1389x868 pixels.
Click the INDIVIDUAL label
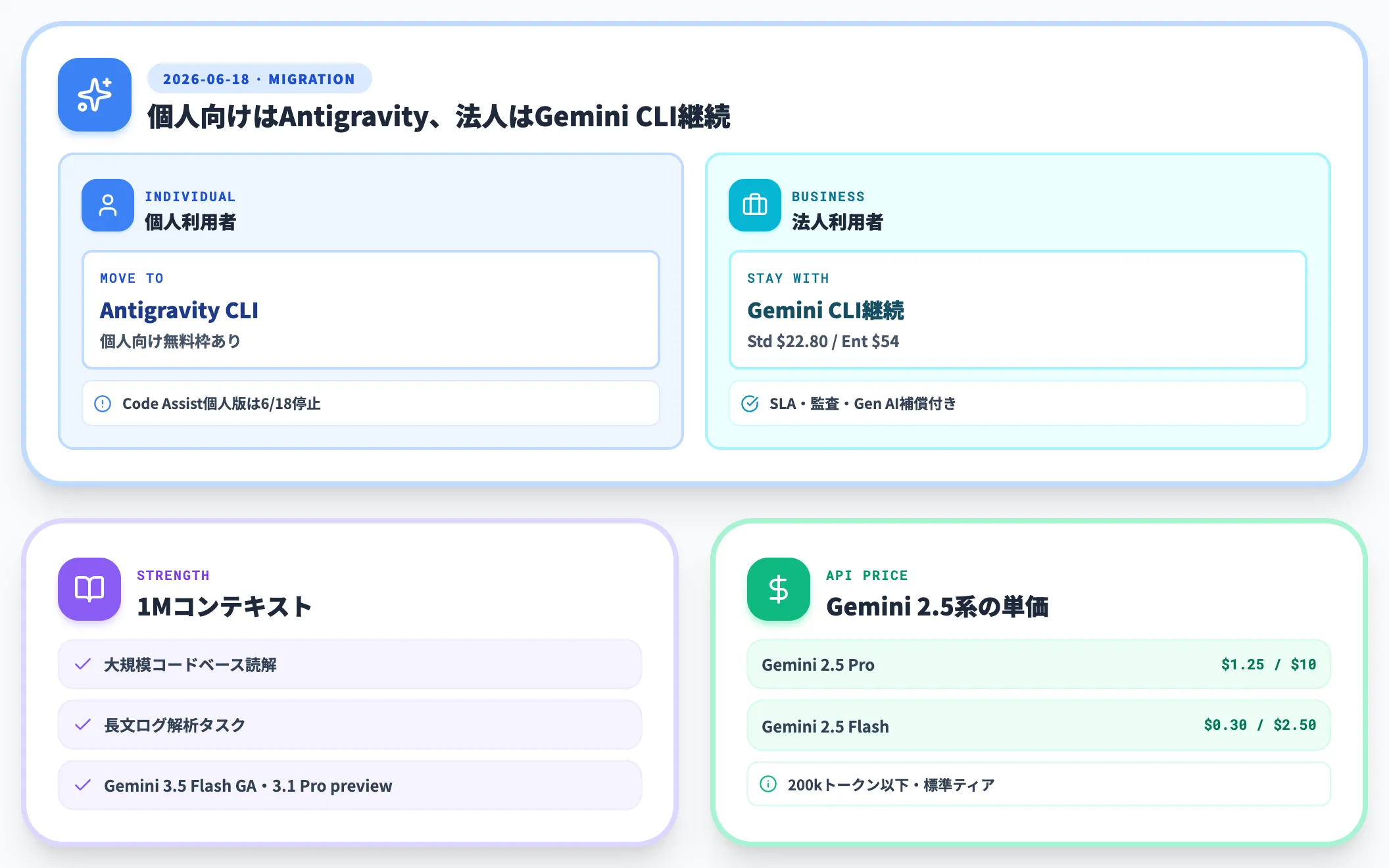coord(190,197)
